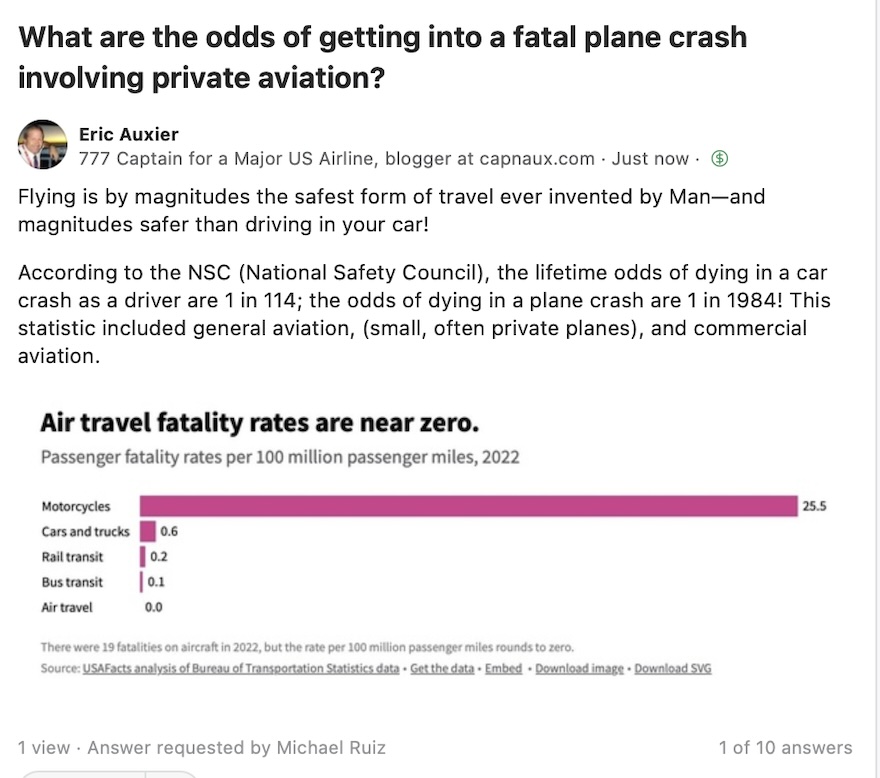This screenshot has width=880, height=778.
Task: Click the '1 of 10 answers' text
Action: [x=786, y=748]
